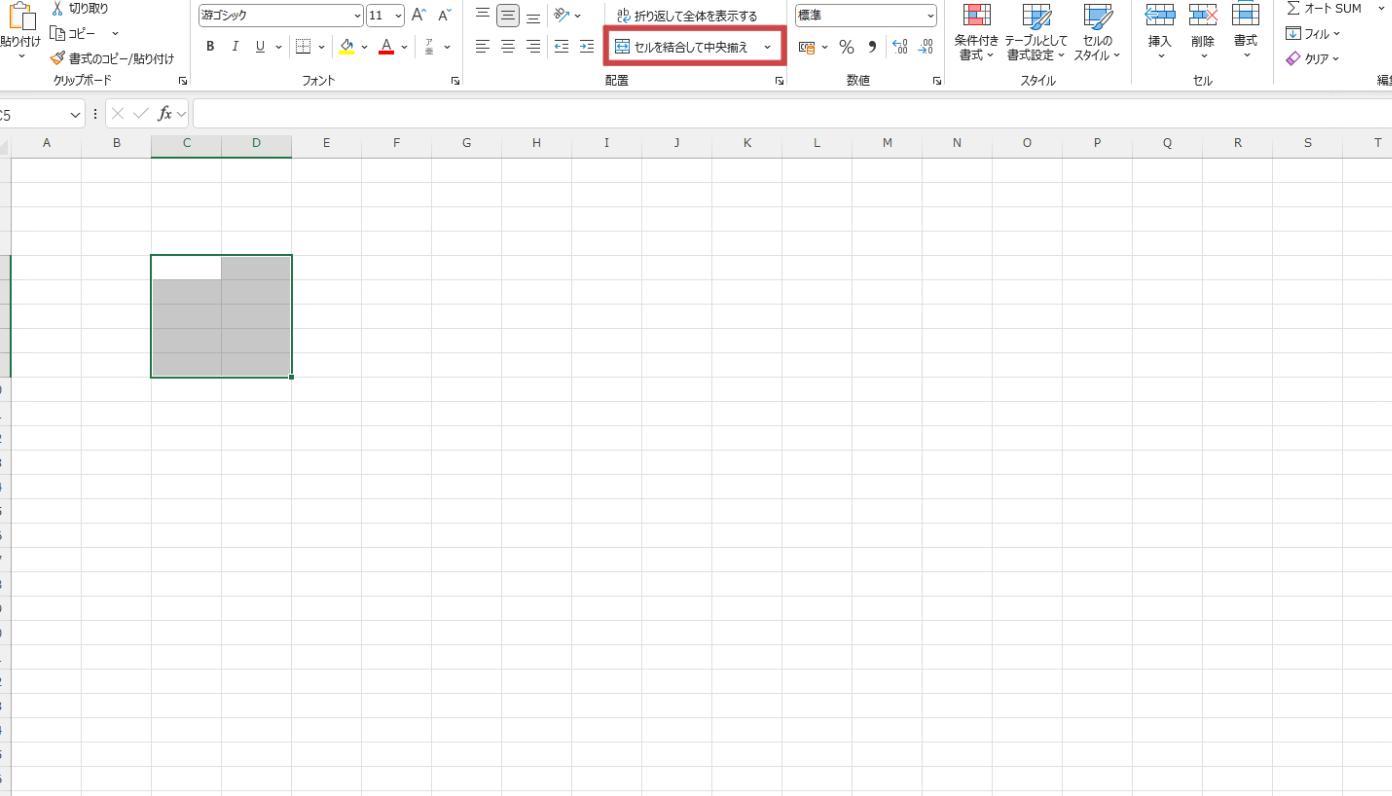
Task: Click the accounting number format icon
Action: click(x=807, y=47)
